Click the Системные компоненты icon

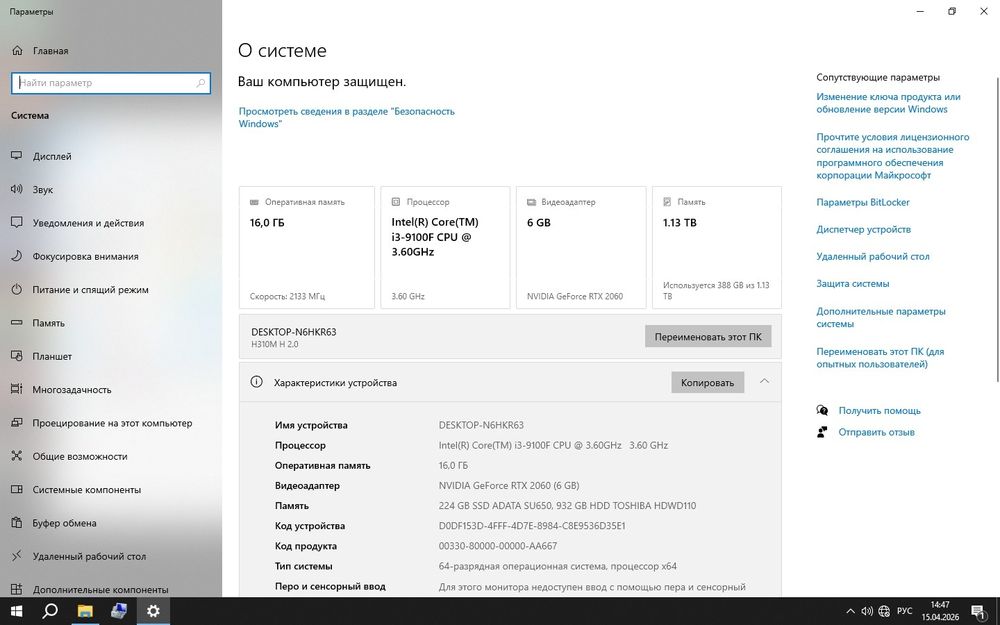(17, 490)
